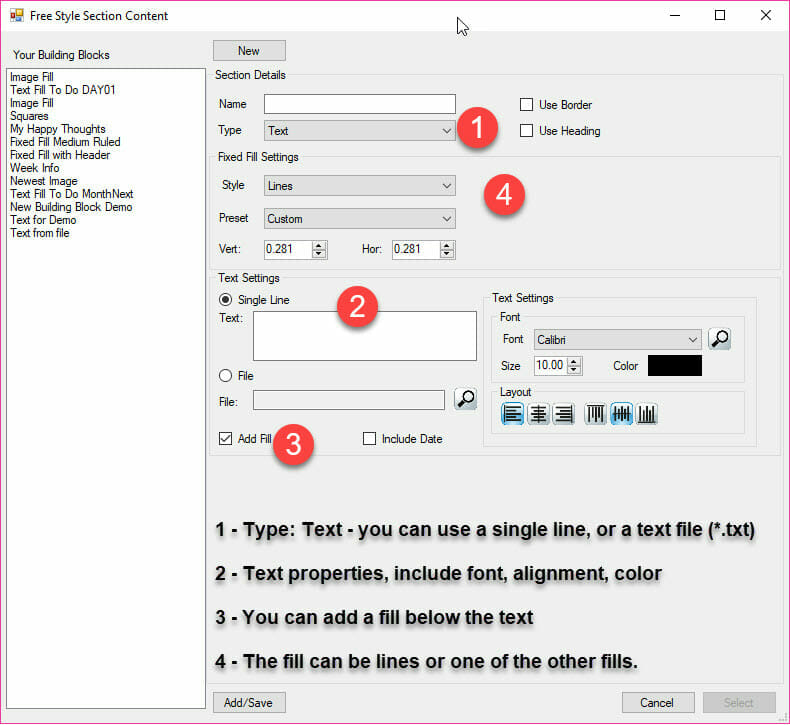The height and width of the screenshot is (725, 790).
Task: Click the file browse magnifier icon
Action: (466, 399)
